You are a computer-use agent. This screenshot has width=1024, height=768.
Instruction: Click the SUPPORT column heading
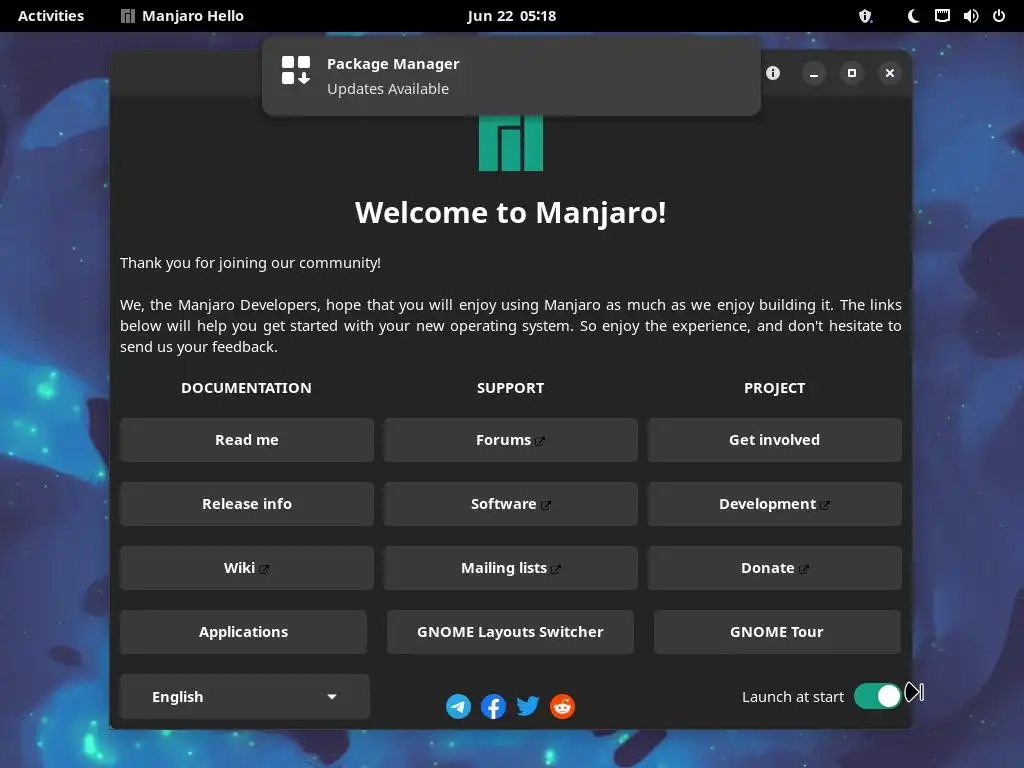(511, 388)
